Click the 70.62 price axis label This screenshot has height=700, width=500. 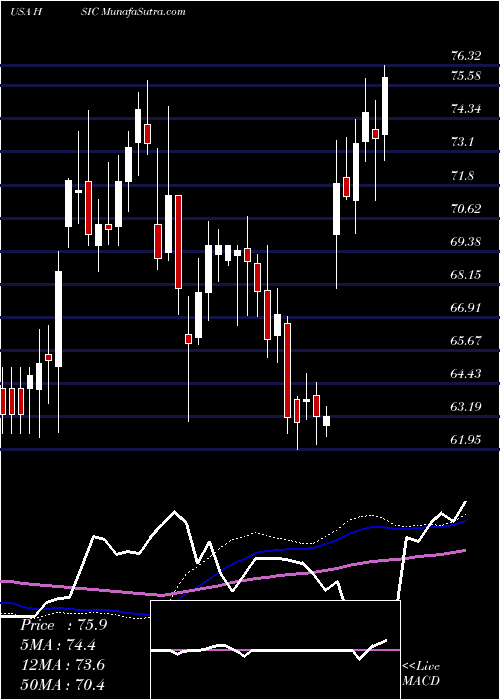pos(466,208)
